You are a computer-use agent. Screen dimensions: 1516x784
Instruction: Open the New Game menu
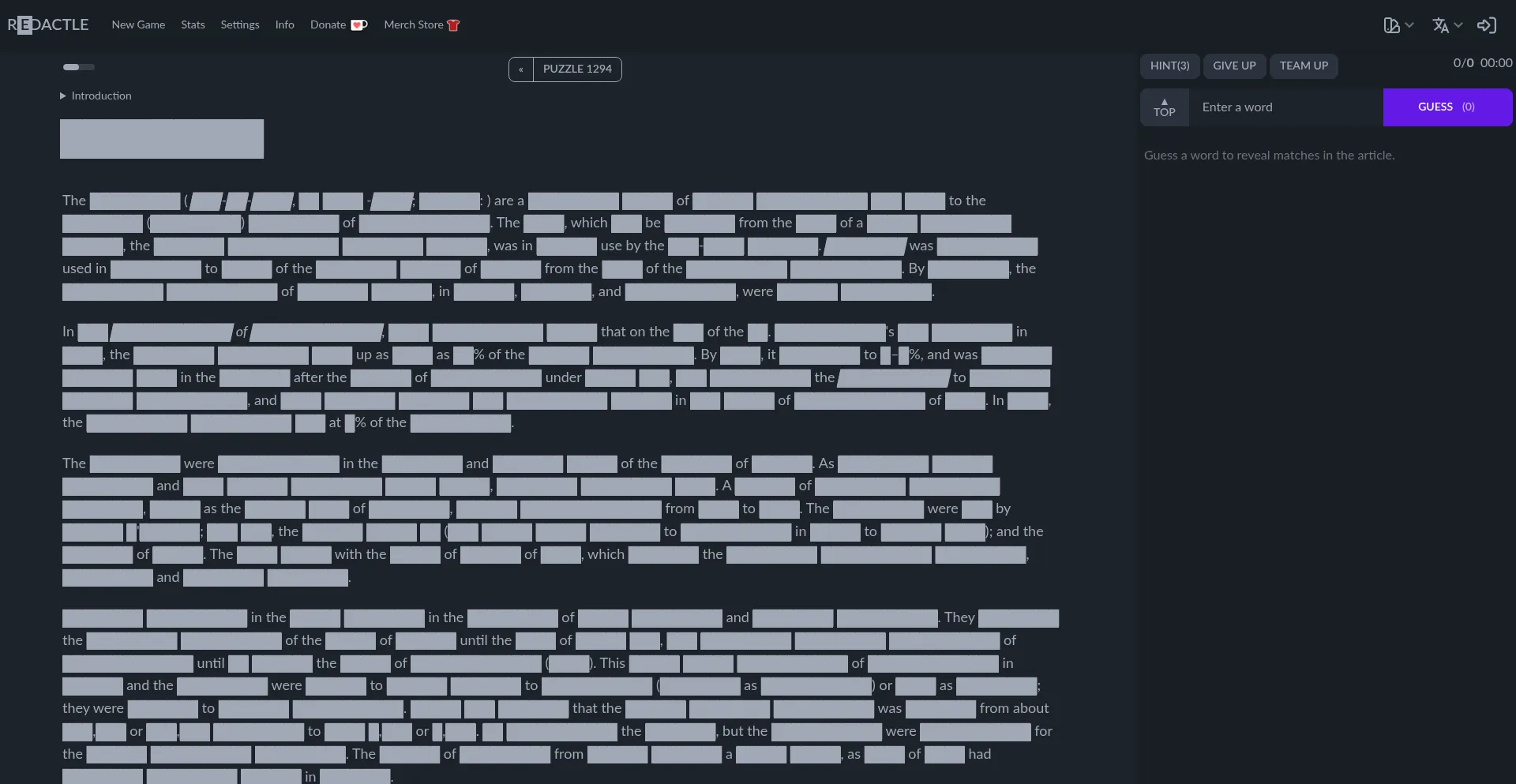coord(138,24)
